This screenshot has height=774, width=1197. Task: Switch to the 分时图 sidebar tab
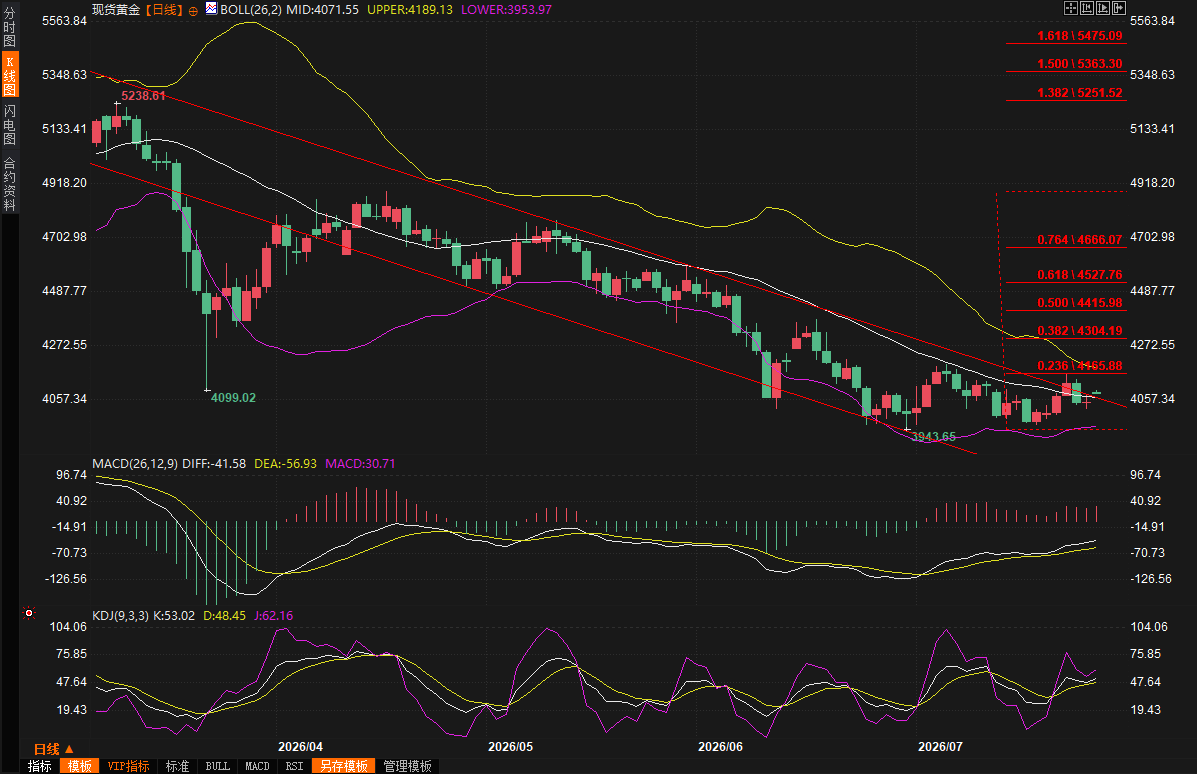(9, 27)
